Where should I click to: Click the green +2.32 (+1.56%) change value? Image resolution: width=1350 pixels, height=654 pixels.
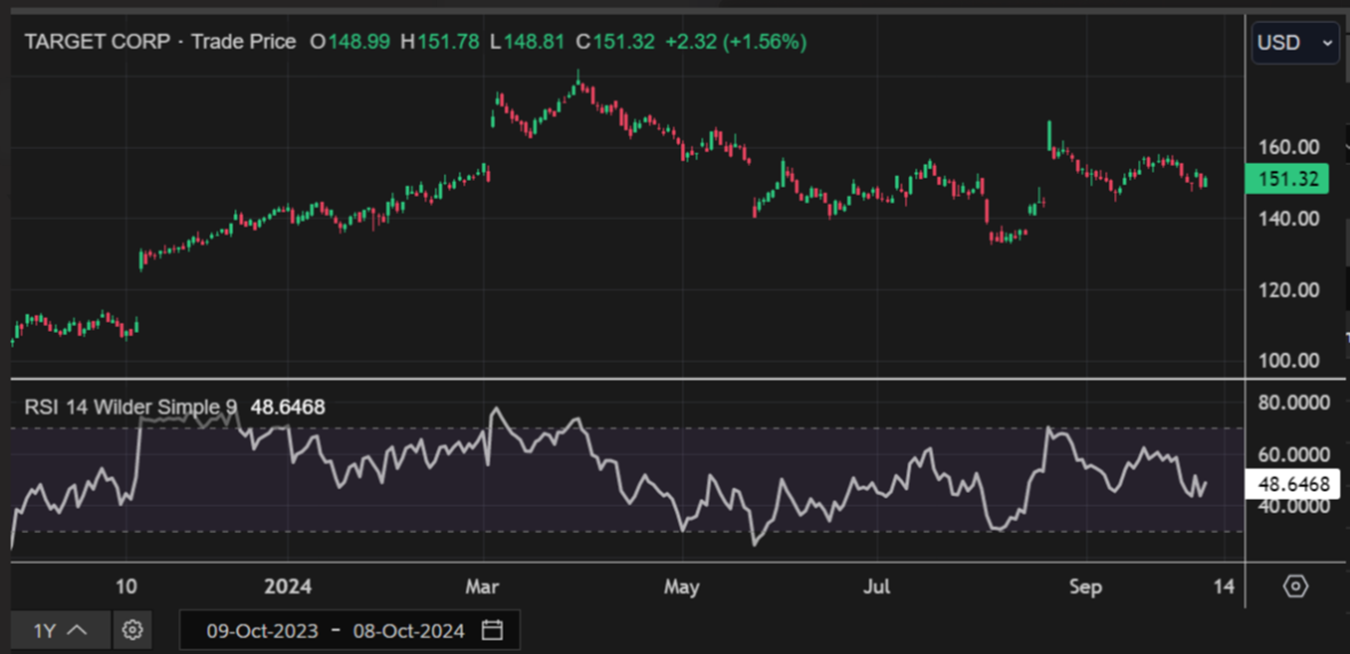click(735, 42)
